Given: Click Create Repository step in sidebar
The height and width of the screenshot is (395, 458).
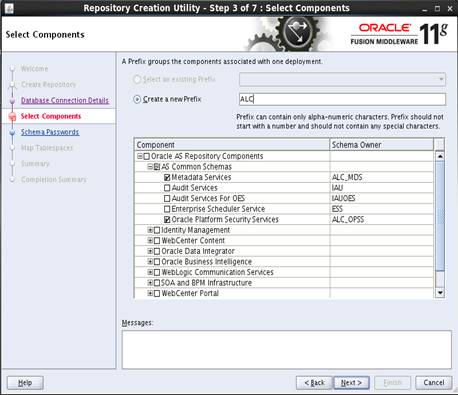Looking at the screenshot, I should point(49,85).
